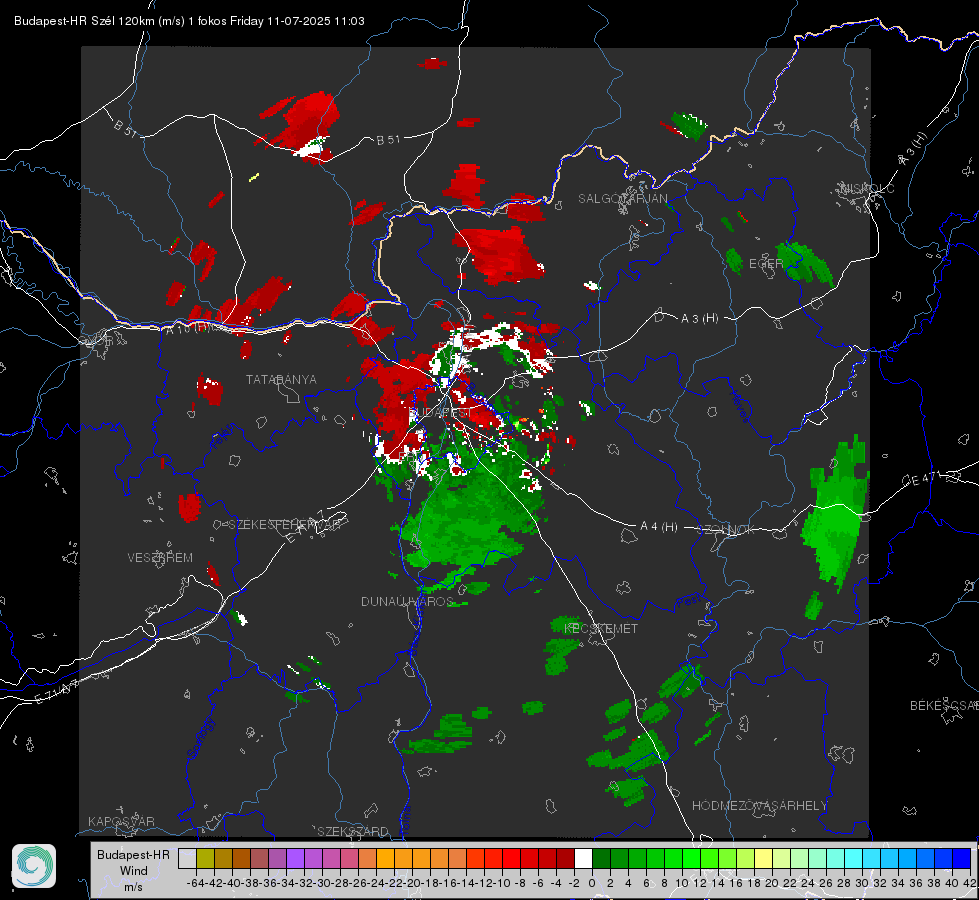Click the large red echo south of Salgótarján border
This screenshot has height=900, width=979.
[x=501, y=255]
